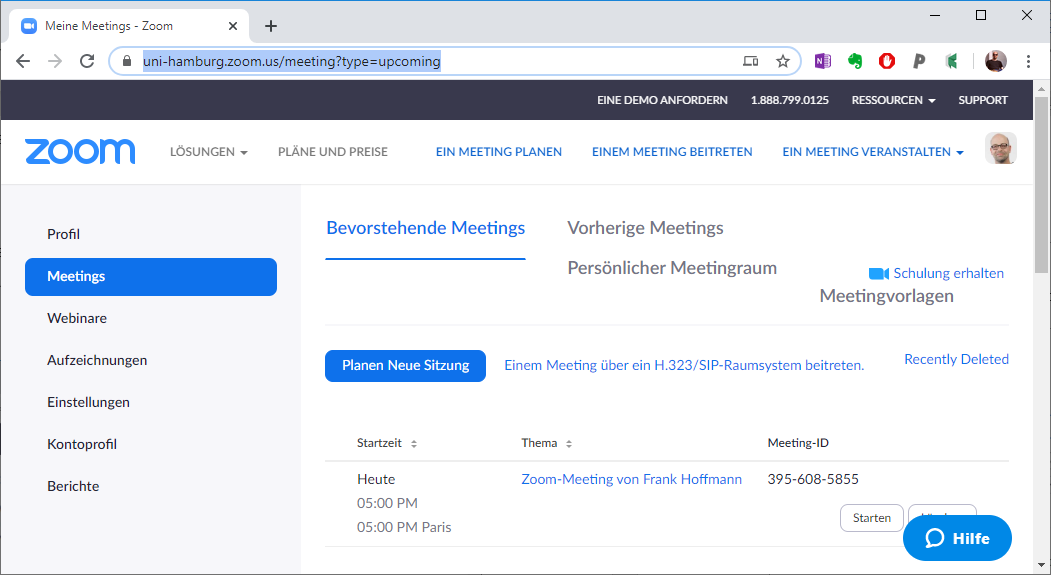Click the P extension icon
The height and width of the screenshot is (575, 1051).
click(x=919, y=61)
